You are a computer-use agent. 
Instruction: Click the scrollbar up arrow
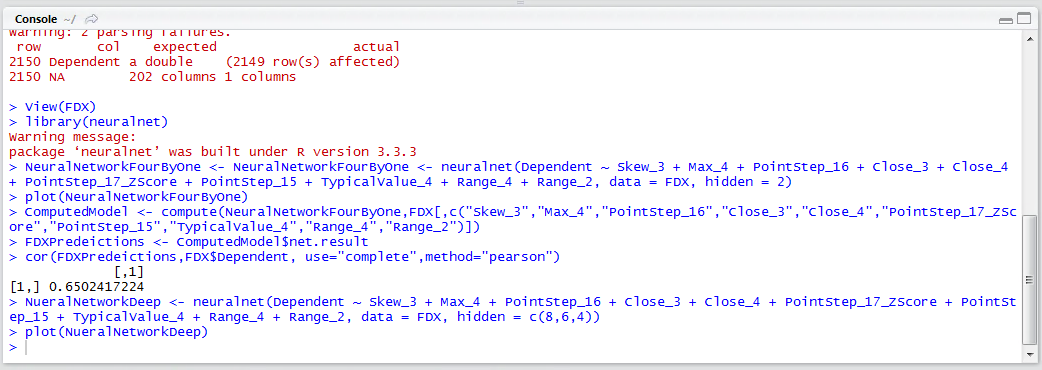(x=1029, y=37)
